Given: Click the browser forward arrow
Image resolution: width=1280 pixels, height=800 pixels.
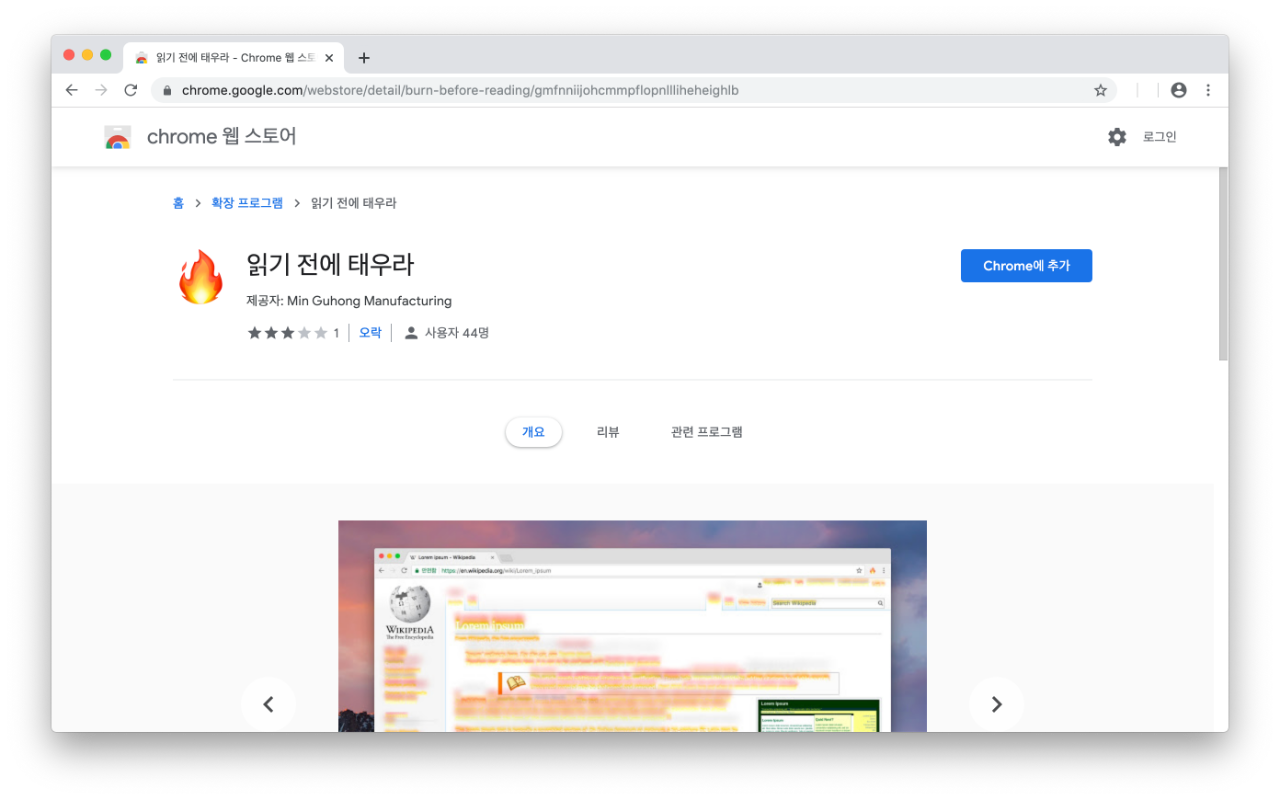Looking at the screenshot, I should 101,90.
